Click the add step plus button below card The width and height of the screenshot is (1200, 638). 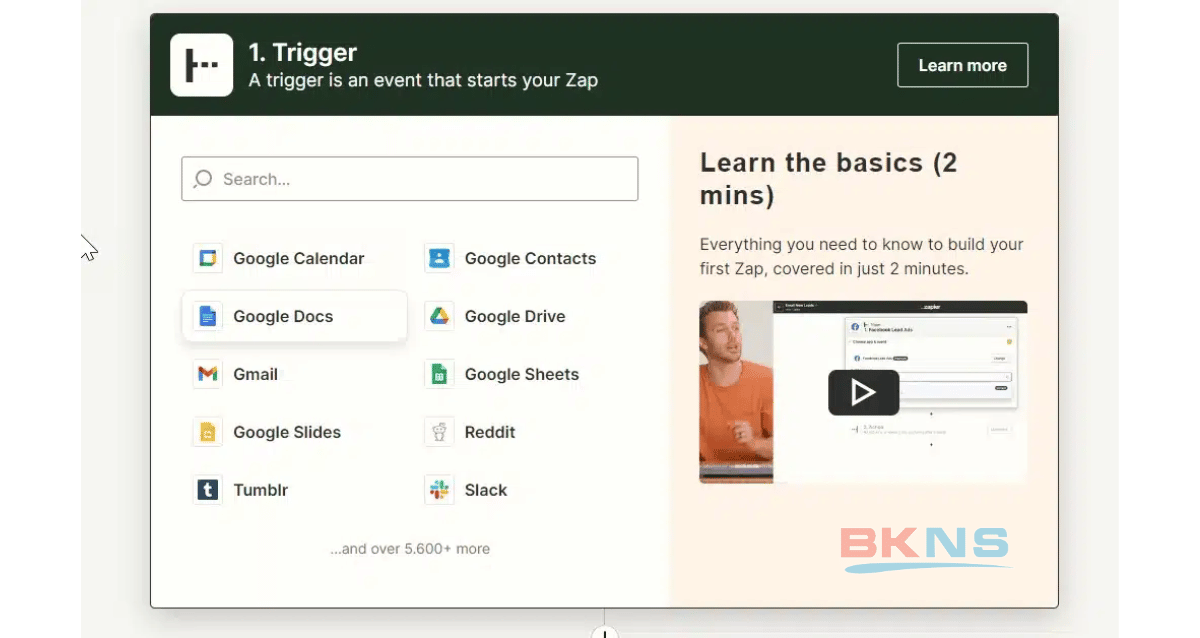604,631
